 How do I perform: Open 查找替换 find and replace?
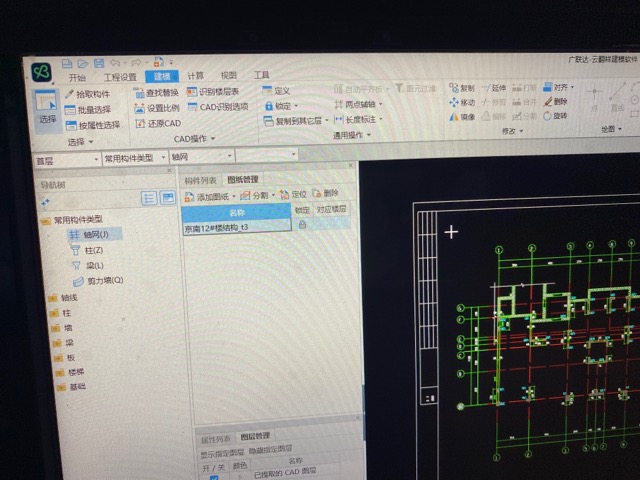tap(156, 93)
